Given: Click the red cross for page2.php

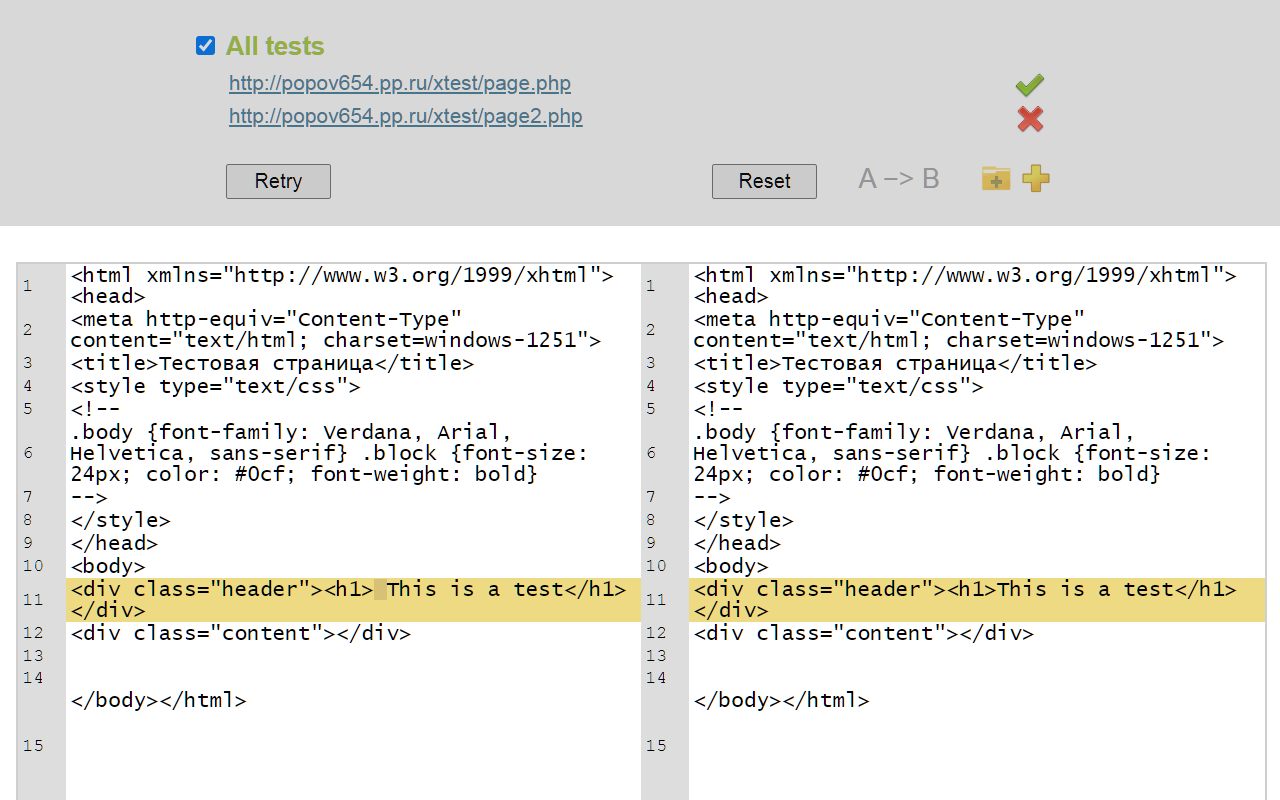Looking at the screenshot, I should pyautogui.click(x=1030, y=119).
